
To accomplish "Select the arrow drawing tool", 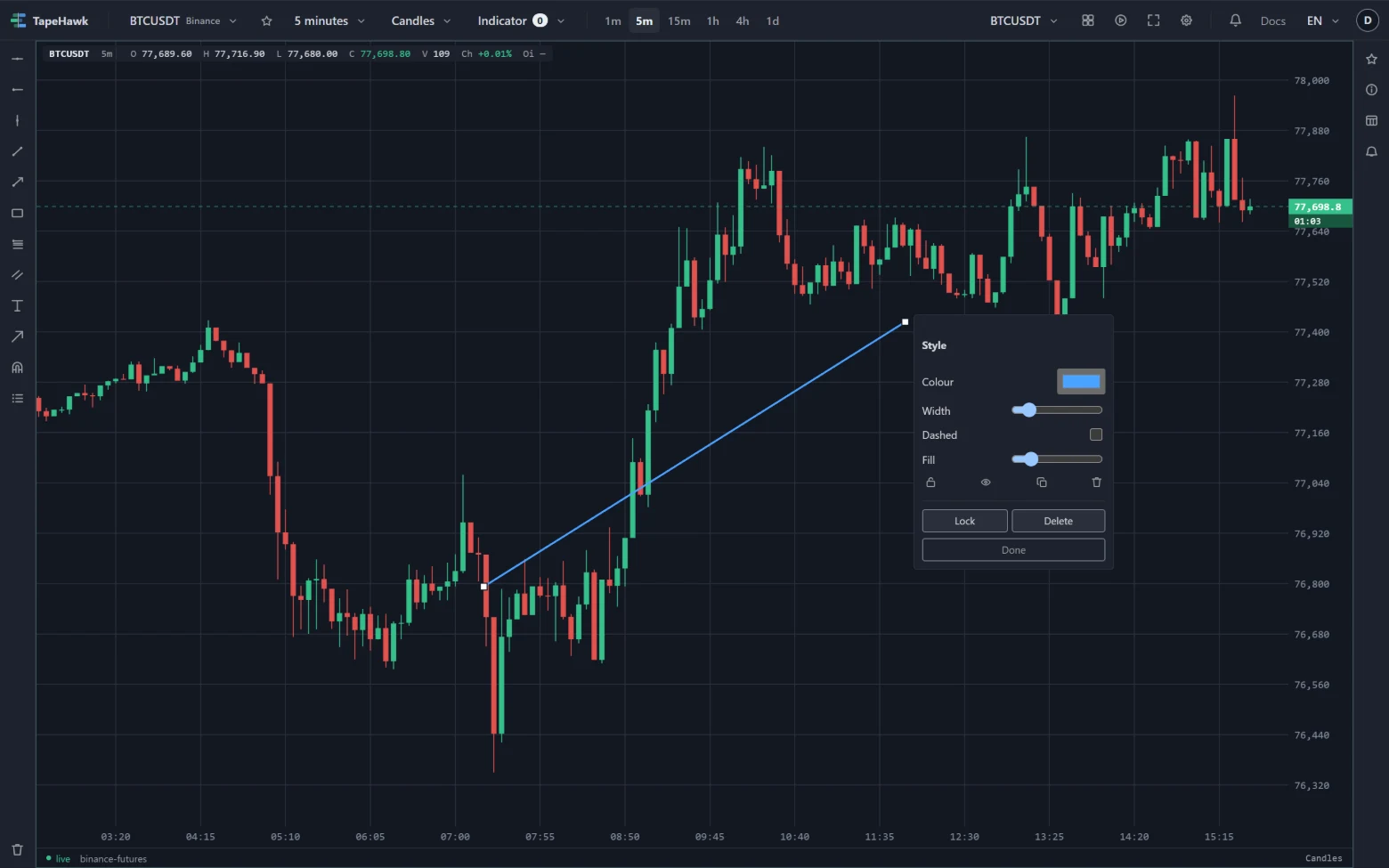I will (x=17, y=337).
